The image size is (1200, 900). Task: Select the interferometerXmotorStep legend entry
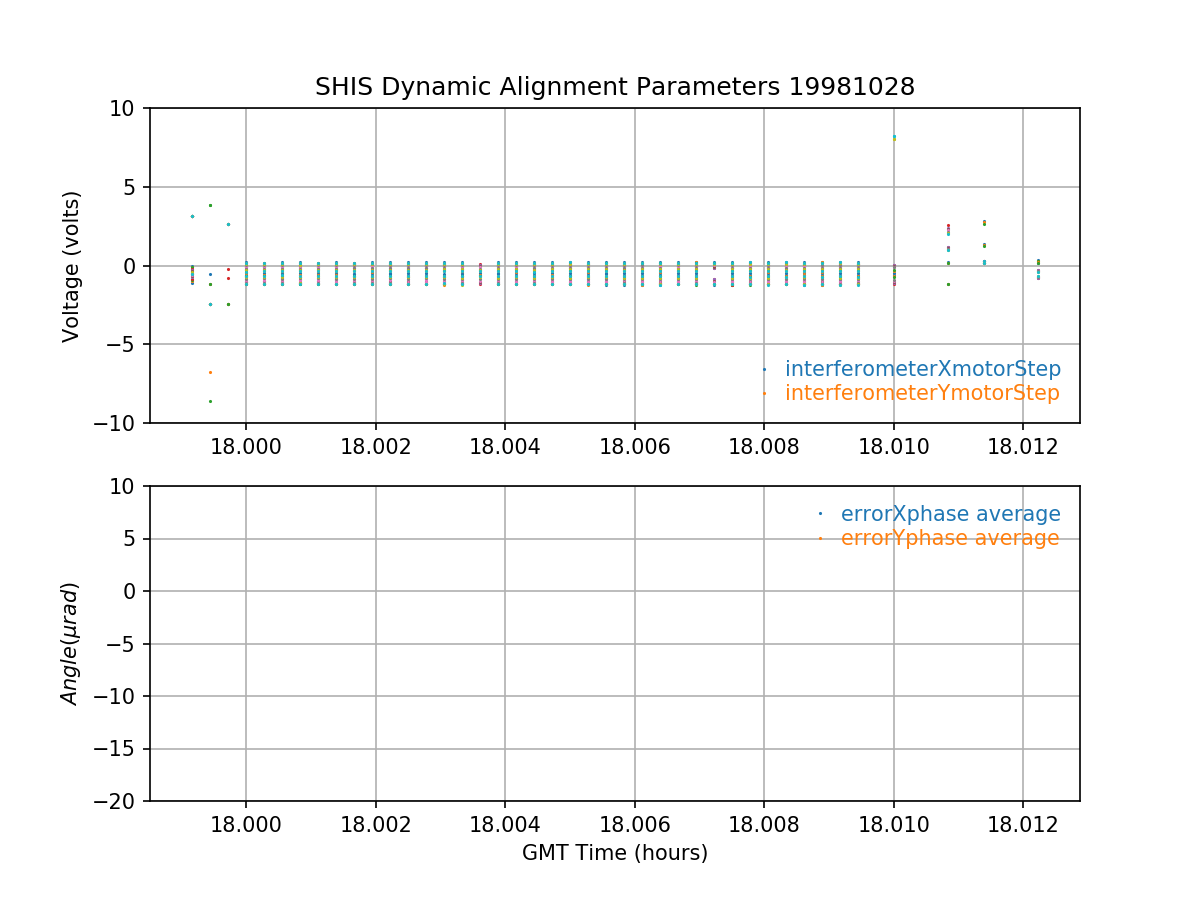point(922,368)
